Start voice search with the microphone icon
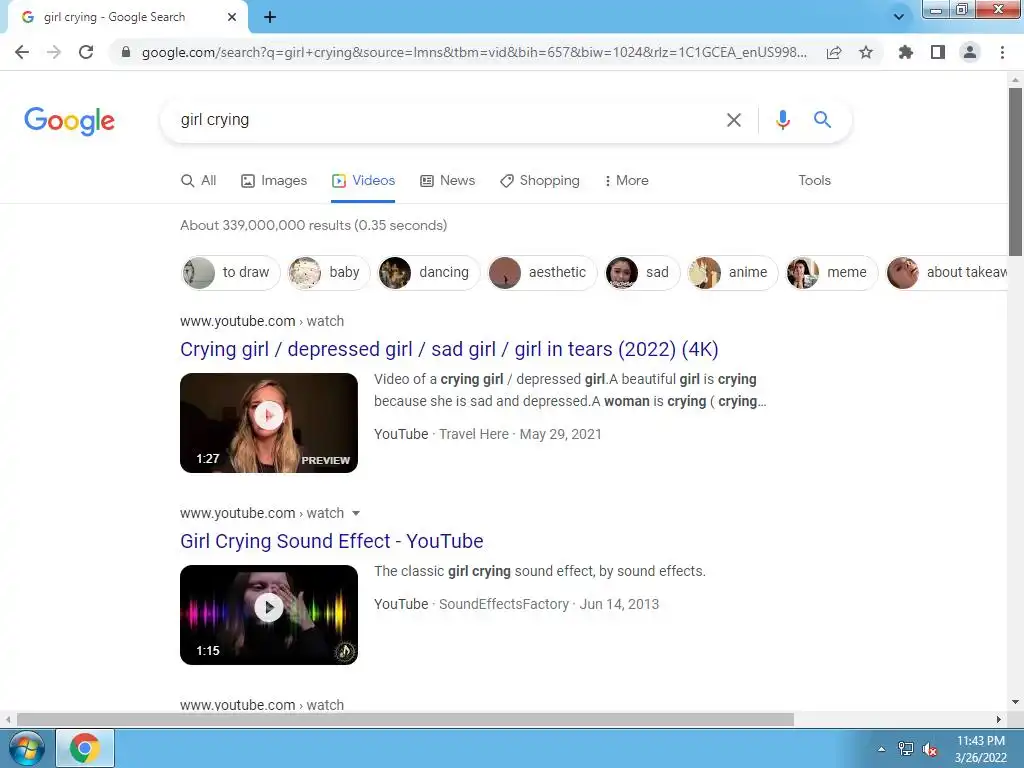 782,120
